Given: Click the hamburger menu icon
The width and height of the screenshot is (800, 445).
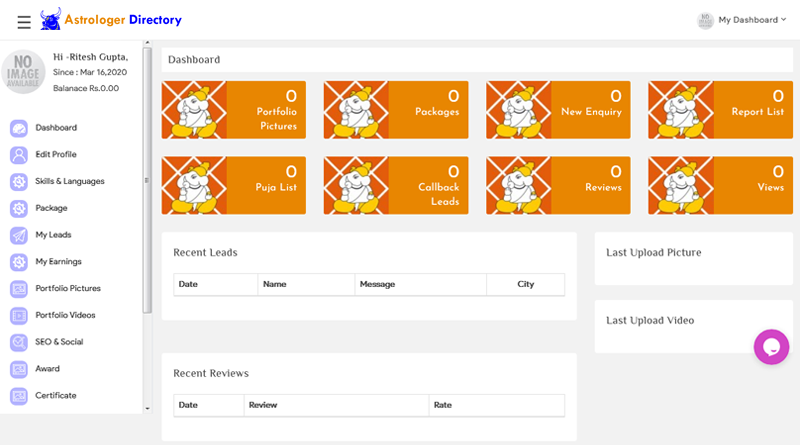Looking at the screenshot, I should coord(24,21).
